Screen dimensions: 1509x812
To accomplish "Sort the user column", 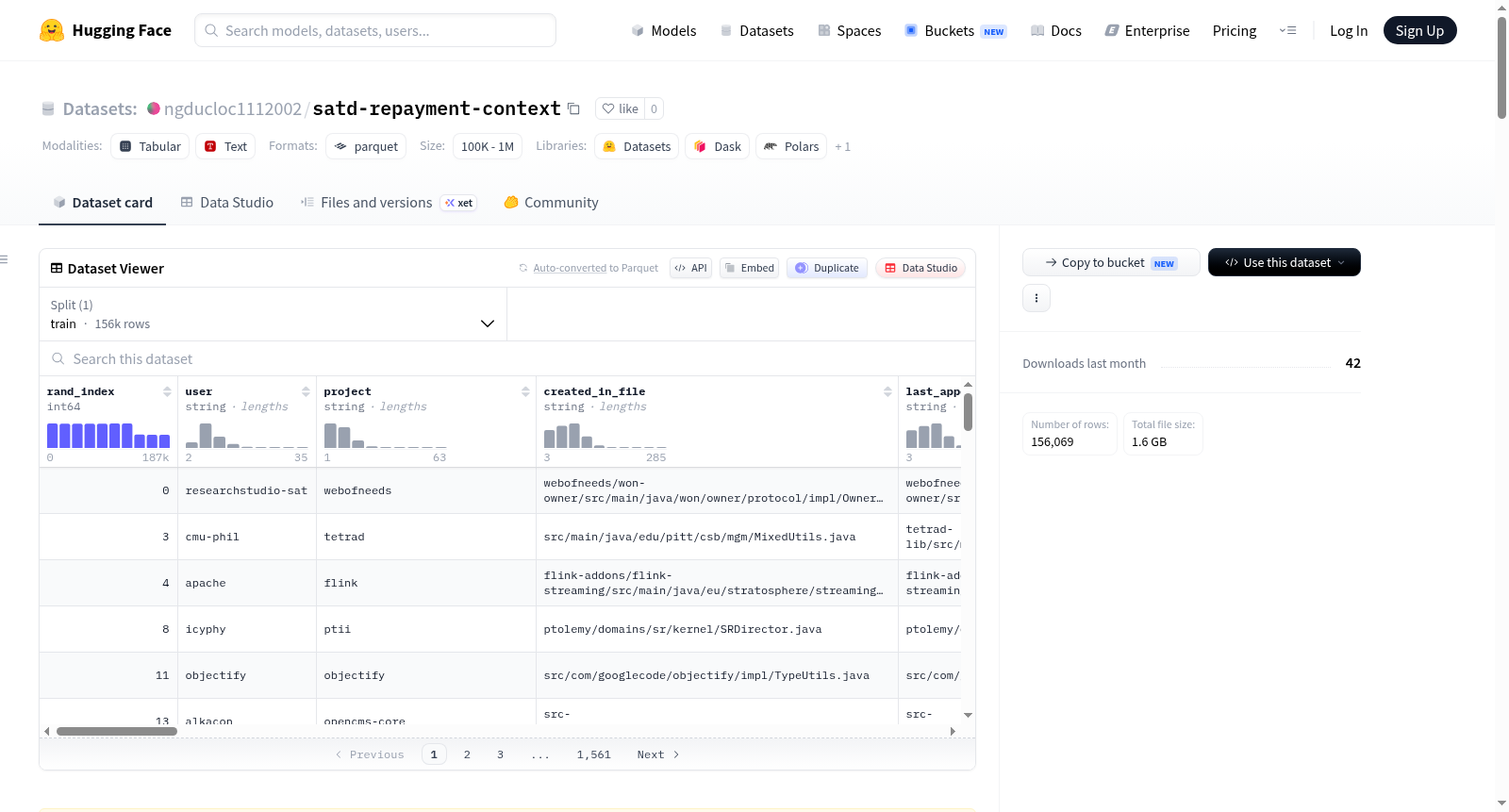I will 306,391.
